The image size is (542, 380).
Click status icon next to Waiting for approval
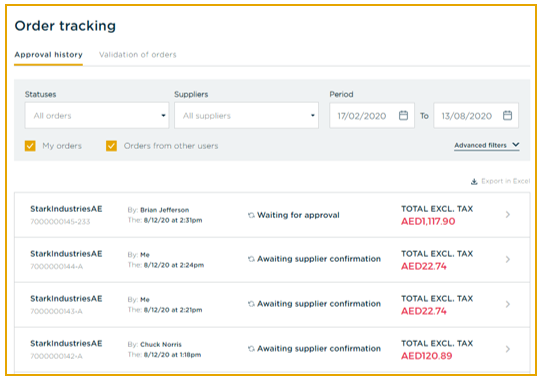(251, 215)
